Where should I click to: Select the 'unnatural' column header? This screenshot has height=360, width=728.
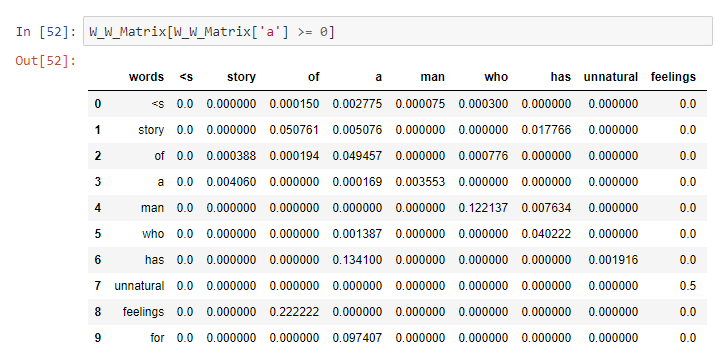pos(611,77)
